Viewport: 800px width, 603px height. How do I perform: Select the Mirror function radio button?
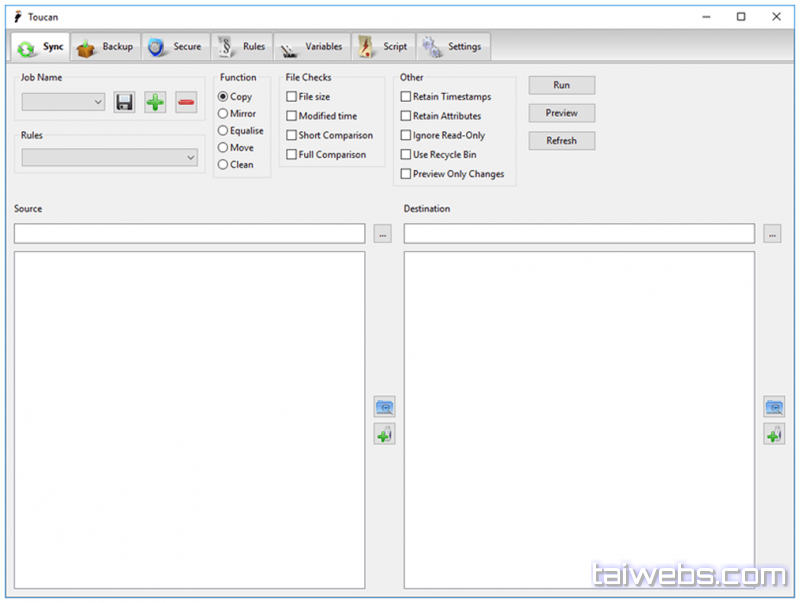223,114
